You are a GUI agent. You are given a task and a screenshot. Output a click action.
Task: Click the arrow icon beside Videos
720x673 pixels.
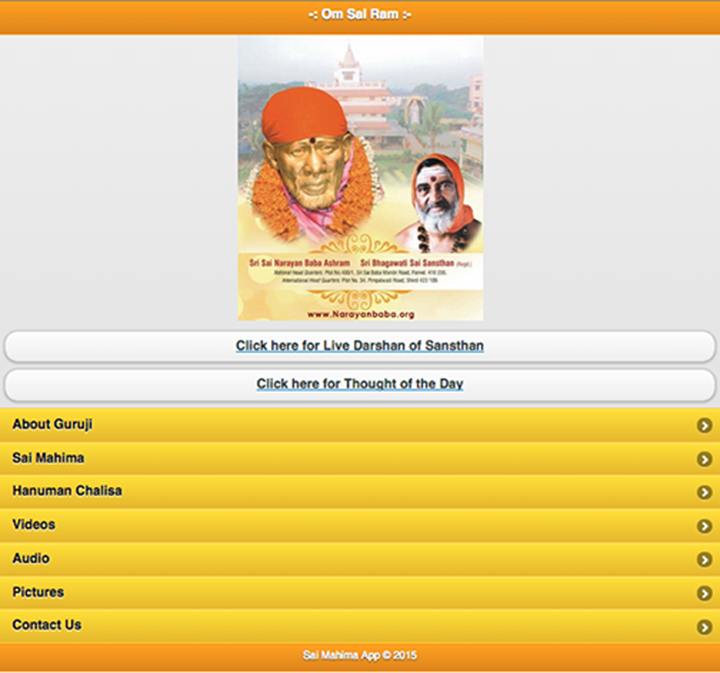[704, 526]
